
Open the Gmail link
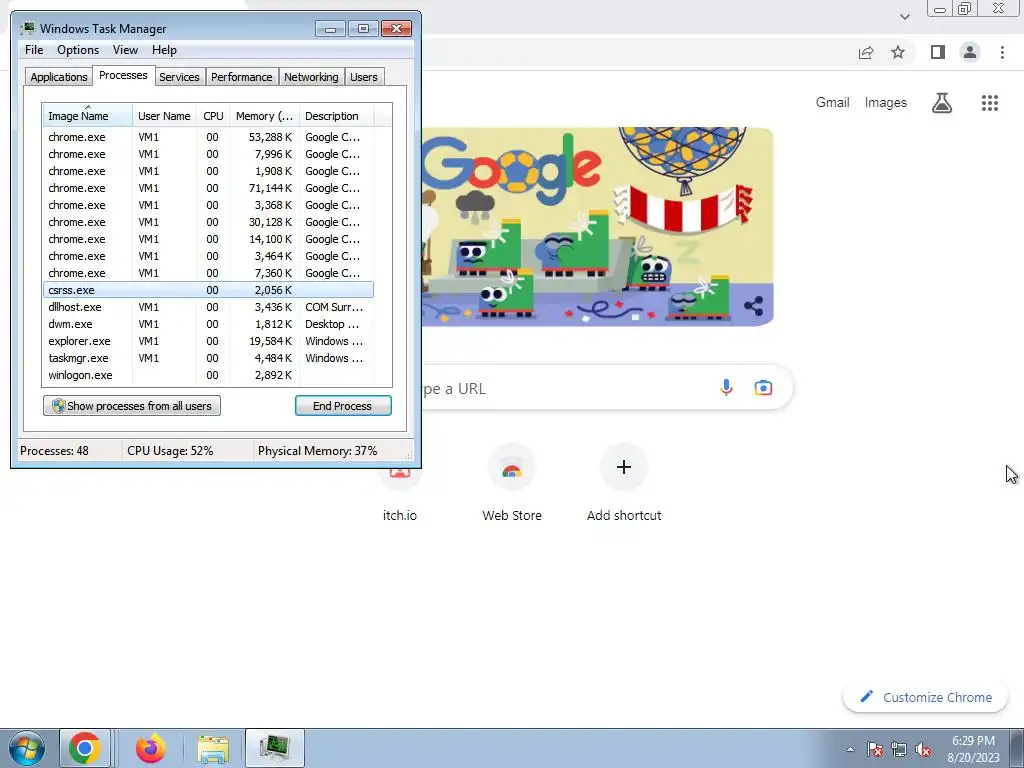pyautogui.click(x=832, y=103)
